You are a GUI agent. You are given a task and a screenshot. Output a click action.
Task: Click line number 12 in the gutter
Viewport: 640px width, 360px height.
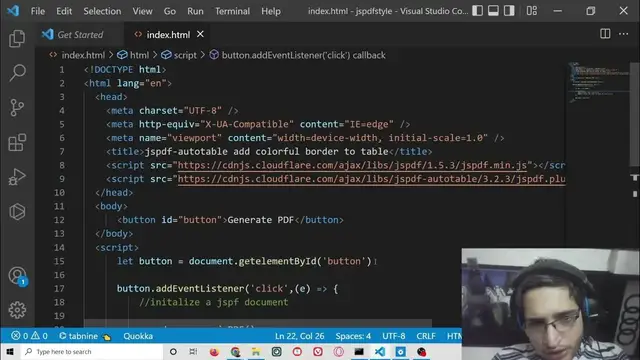[x=59, y=220]
